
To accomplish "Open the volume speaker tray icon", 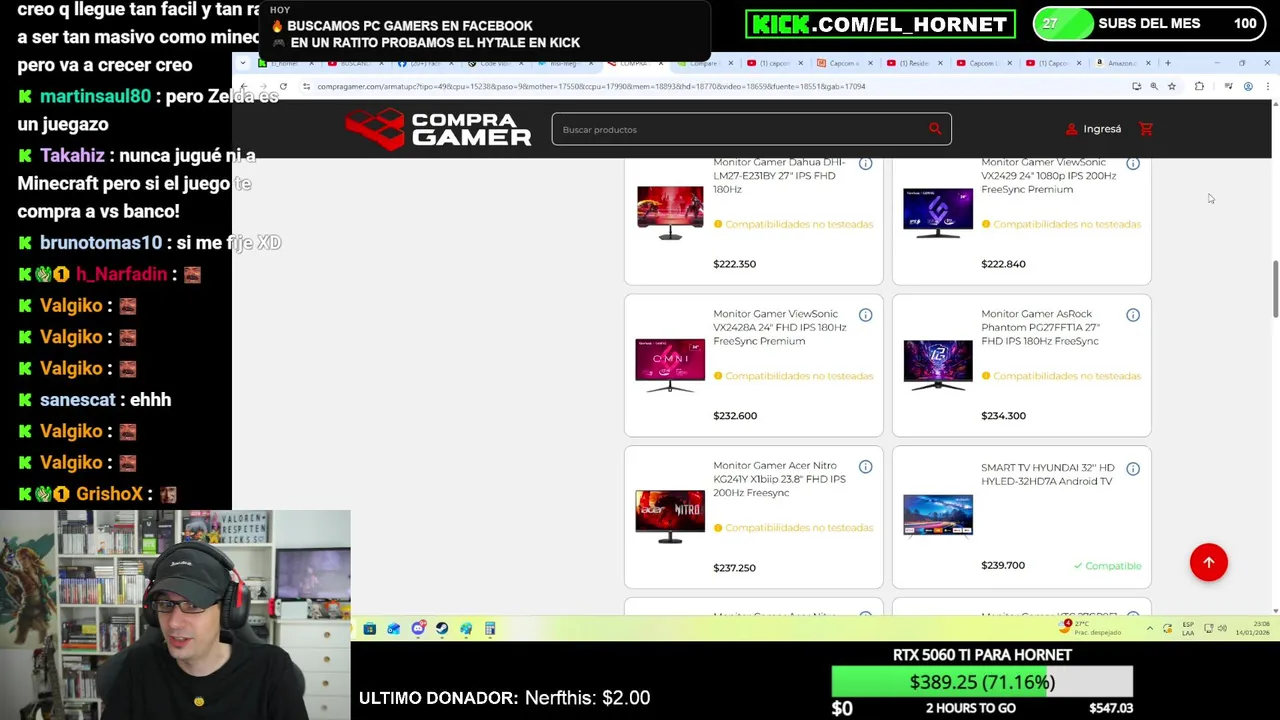I will [1222, 628].
